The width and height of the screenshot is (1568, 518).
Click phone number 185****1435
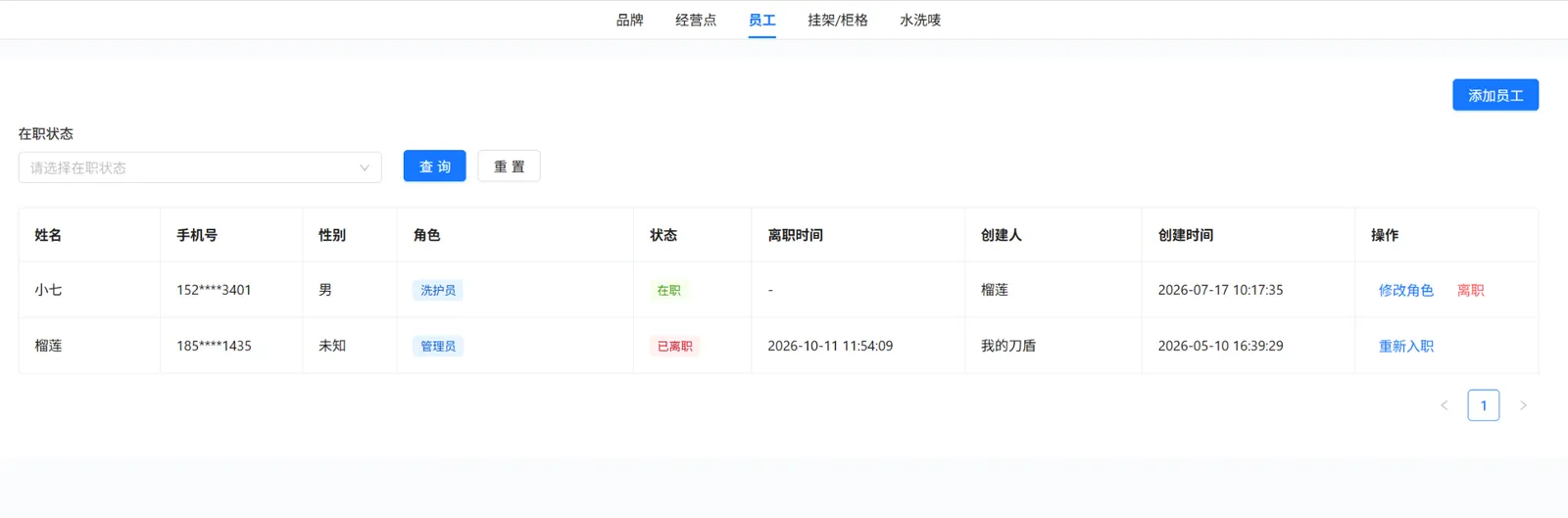coord(214,346)
